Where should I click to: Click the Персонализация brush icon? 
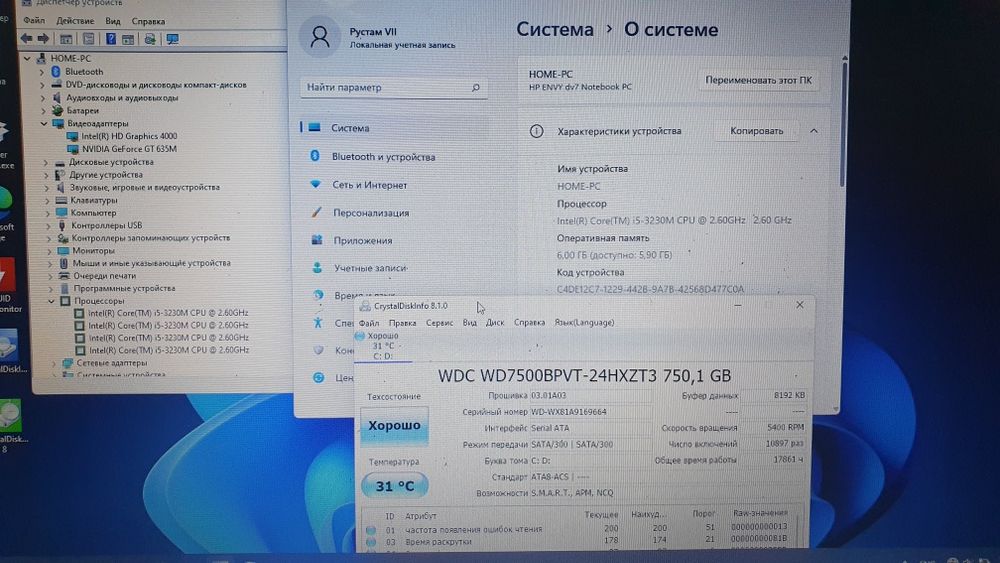coord(316,212)
